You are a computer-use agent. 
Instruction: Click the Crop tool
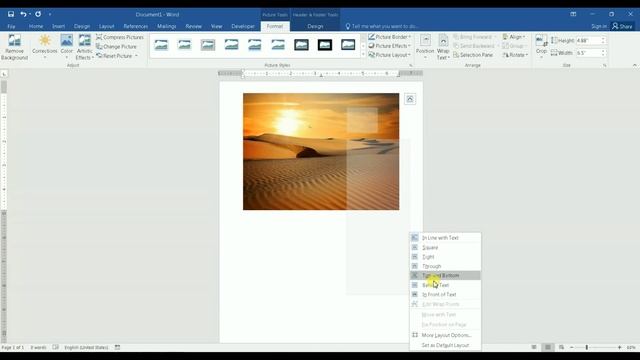click(x=541, y=46)
